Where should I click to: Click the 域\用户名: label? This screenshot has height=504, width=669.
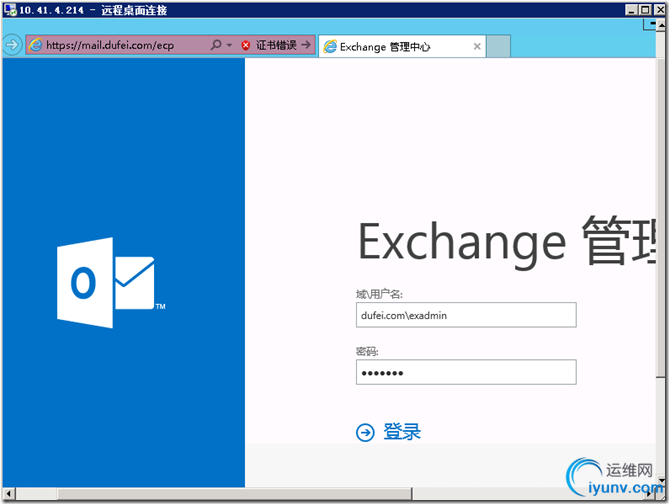(x=379, y=294)
